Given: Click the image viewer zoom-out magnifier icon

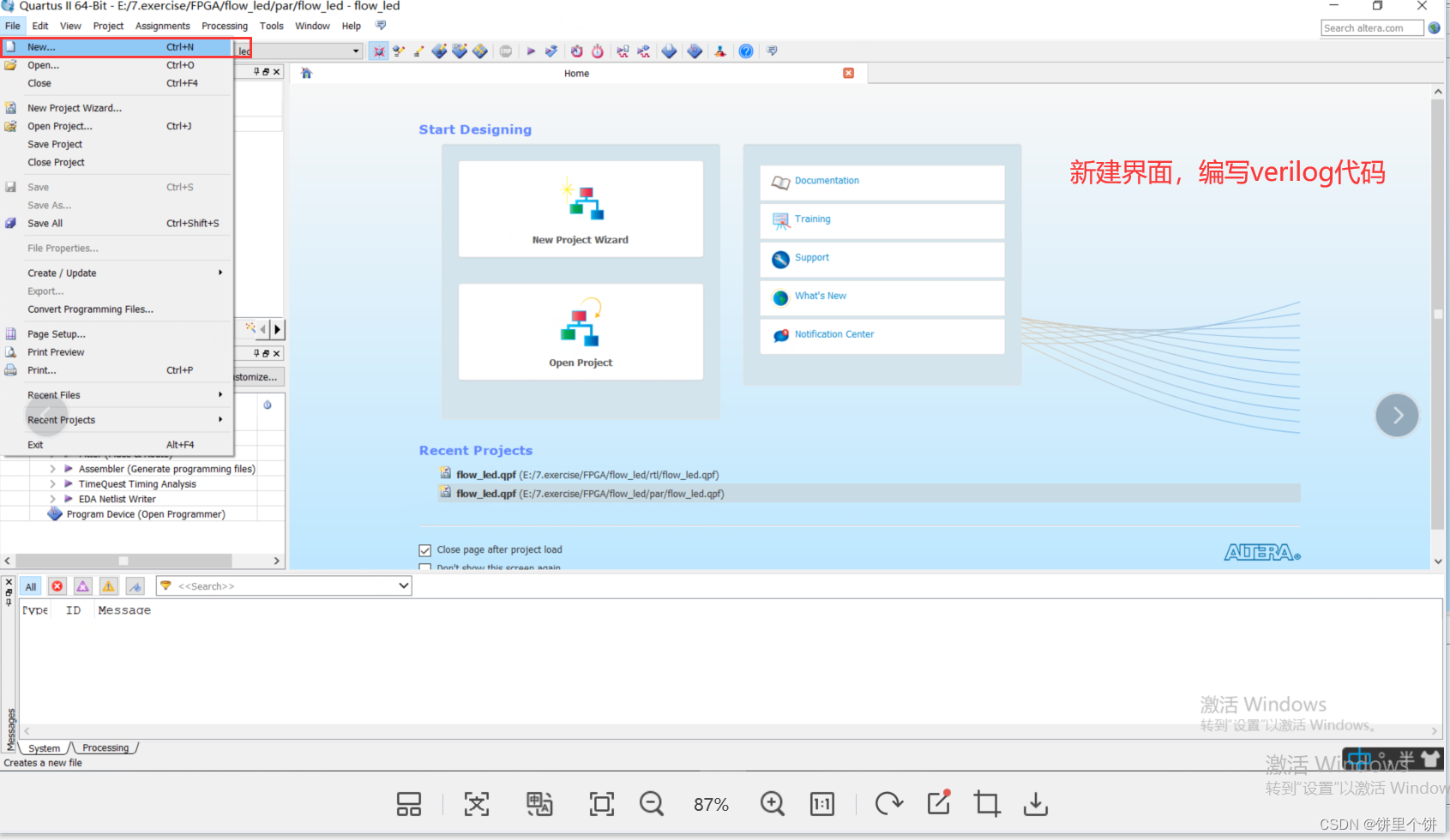Looking at the screenshot, I should pyautogui.click(x=652, y=804).
